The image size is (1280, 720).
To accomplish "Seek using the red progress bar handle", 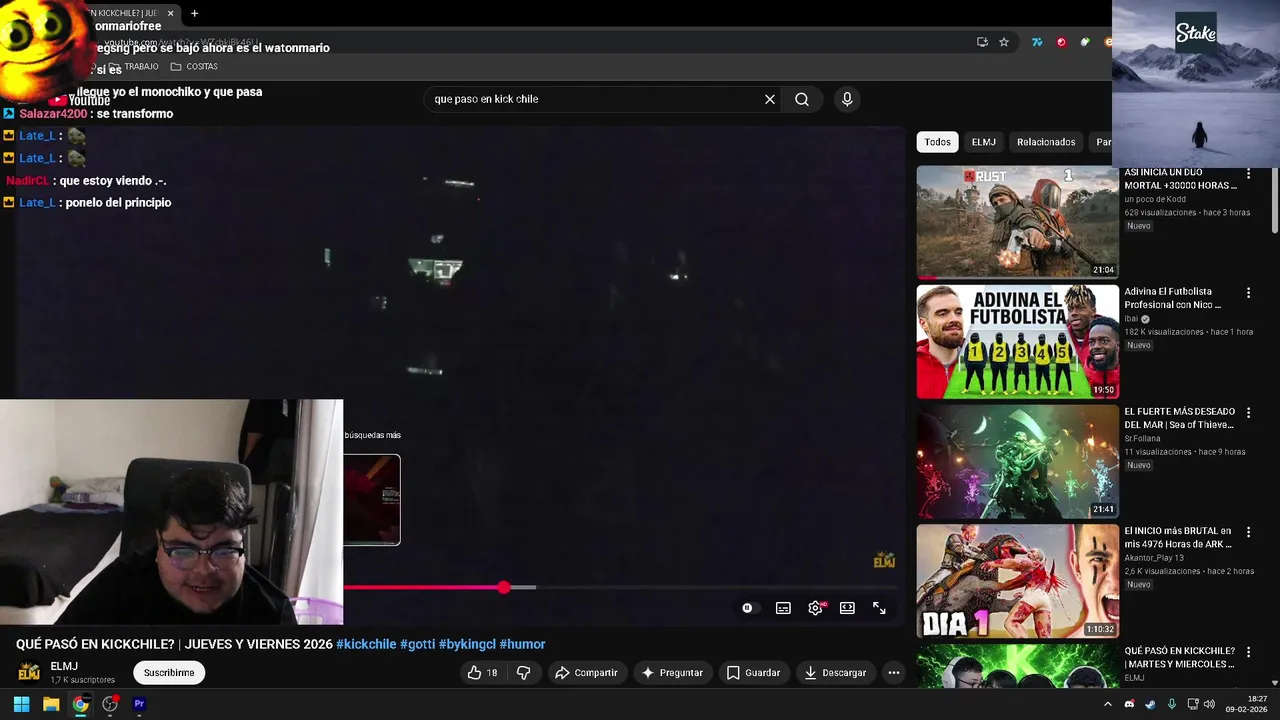I will coord(504,588).
